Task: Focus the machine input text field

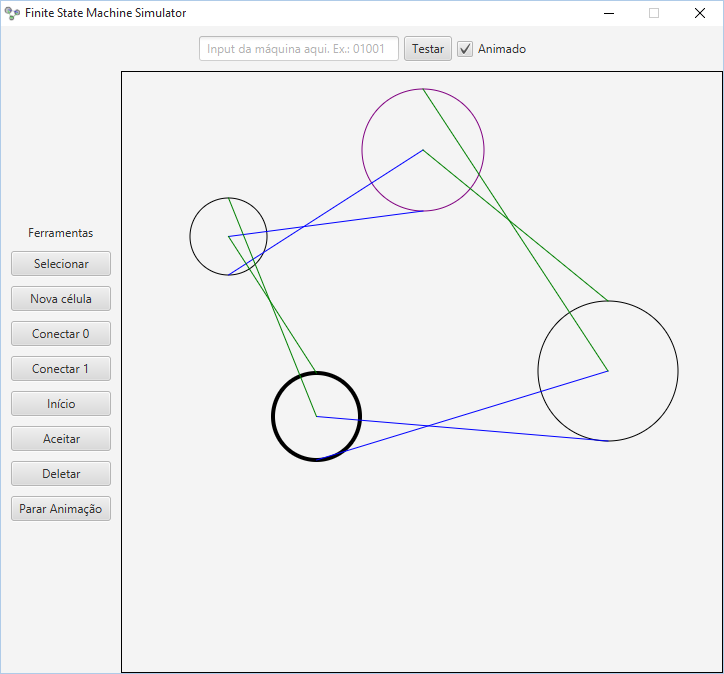Action: 299,49
